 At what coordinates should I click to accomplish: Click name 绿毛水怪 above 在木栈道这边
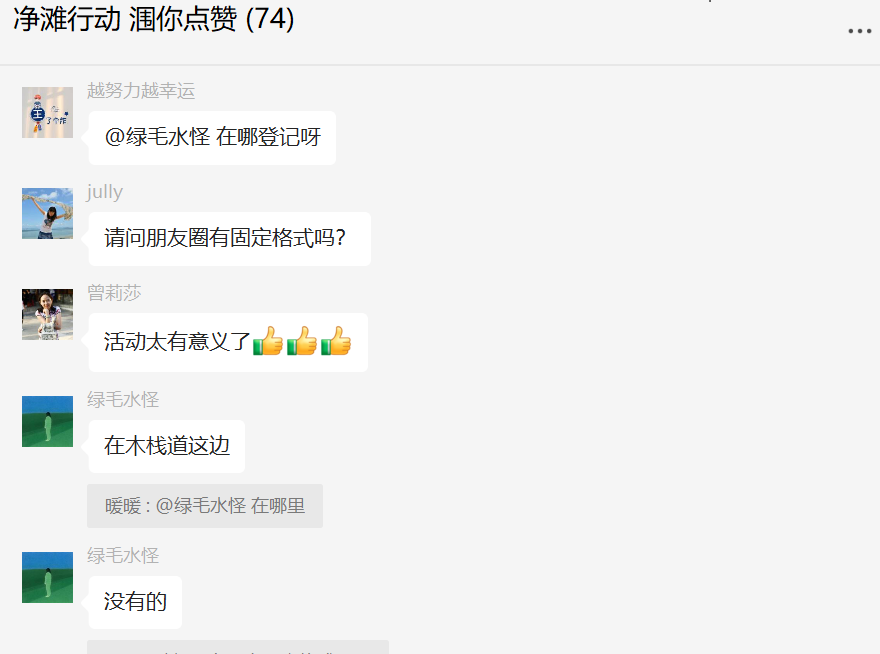click(x=123, y=400)
